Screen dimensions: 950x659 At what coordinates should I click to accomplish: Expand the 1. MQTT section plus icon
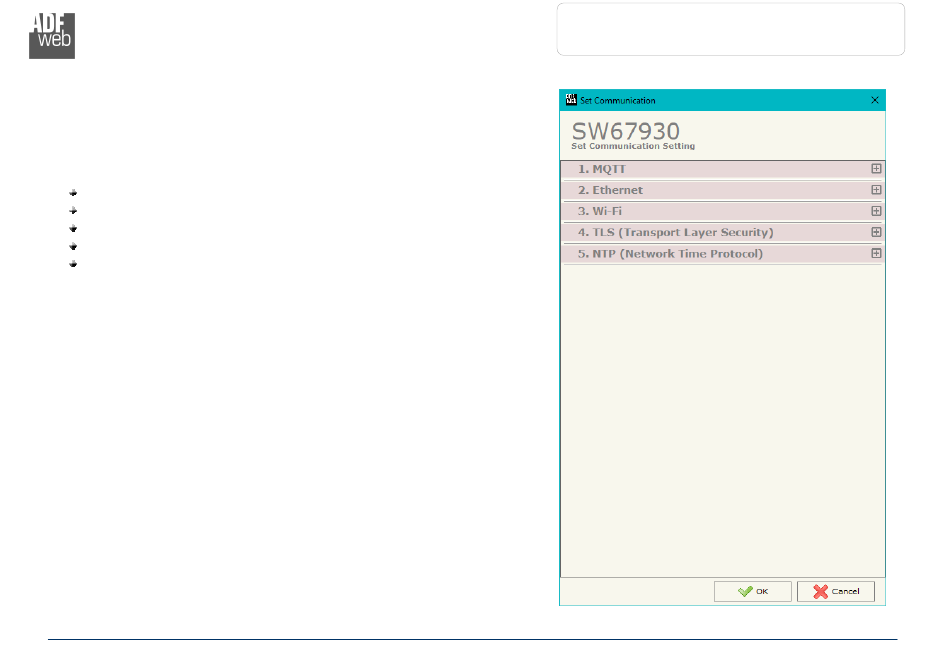click(x=876, y=169)
